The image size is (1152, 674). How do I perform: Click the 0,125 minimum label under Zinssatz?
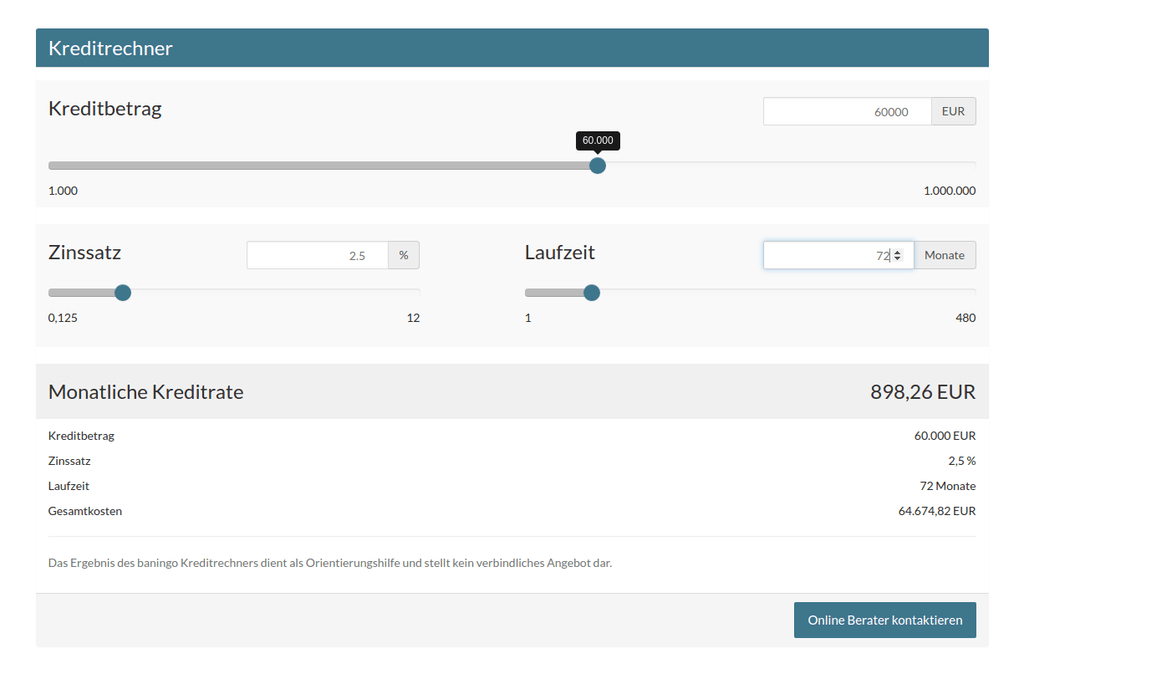(x=63, y=318)
